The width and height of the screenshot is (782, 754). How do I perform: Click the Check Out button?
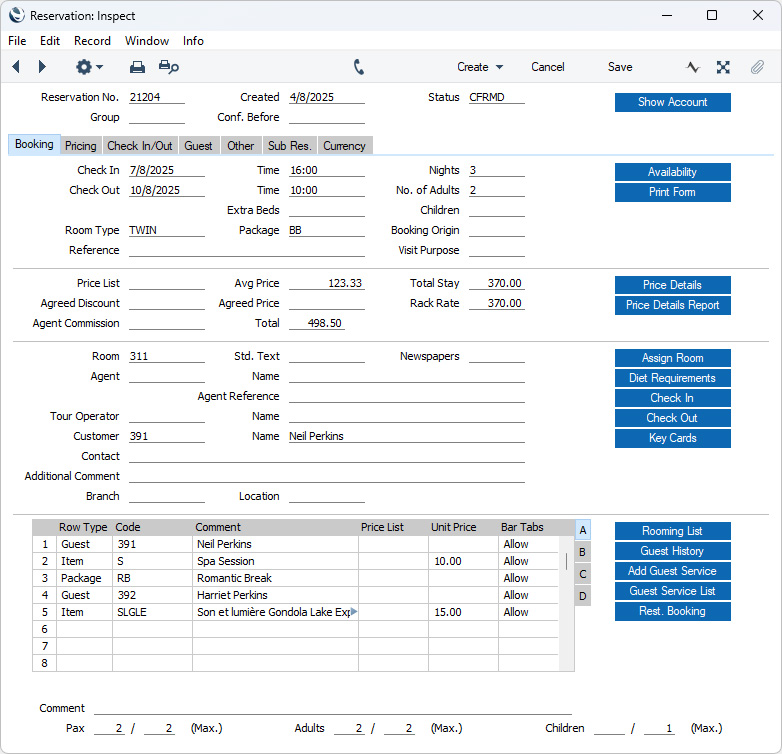pyautogui.click(x=672, y=418)
